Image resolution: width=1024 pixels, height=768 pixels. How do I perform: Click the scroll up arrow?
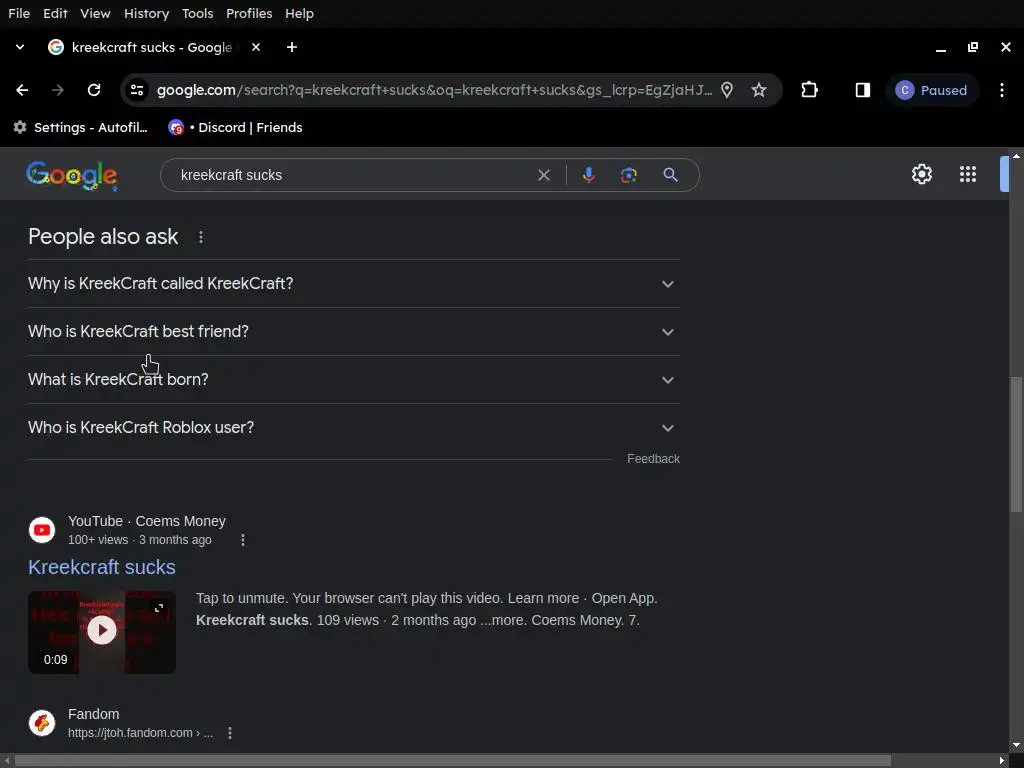coord(1016,156)
